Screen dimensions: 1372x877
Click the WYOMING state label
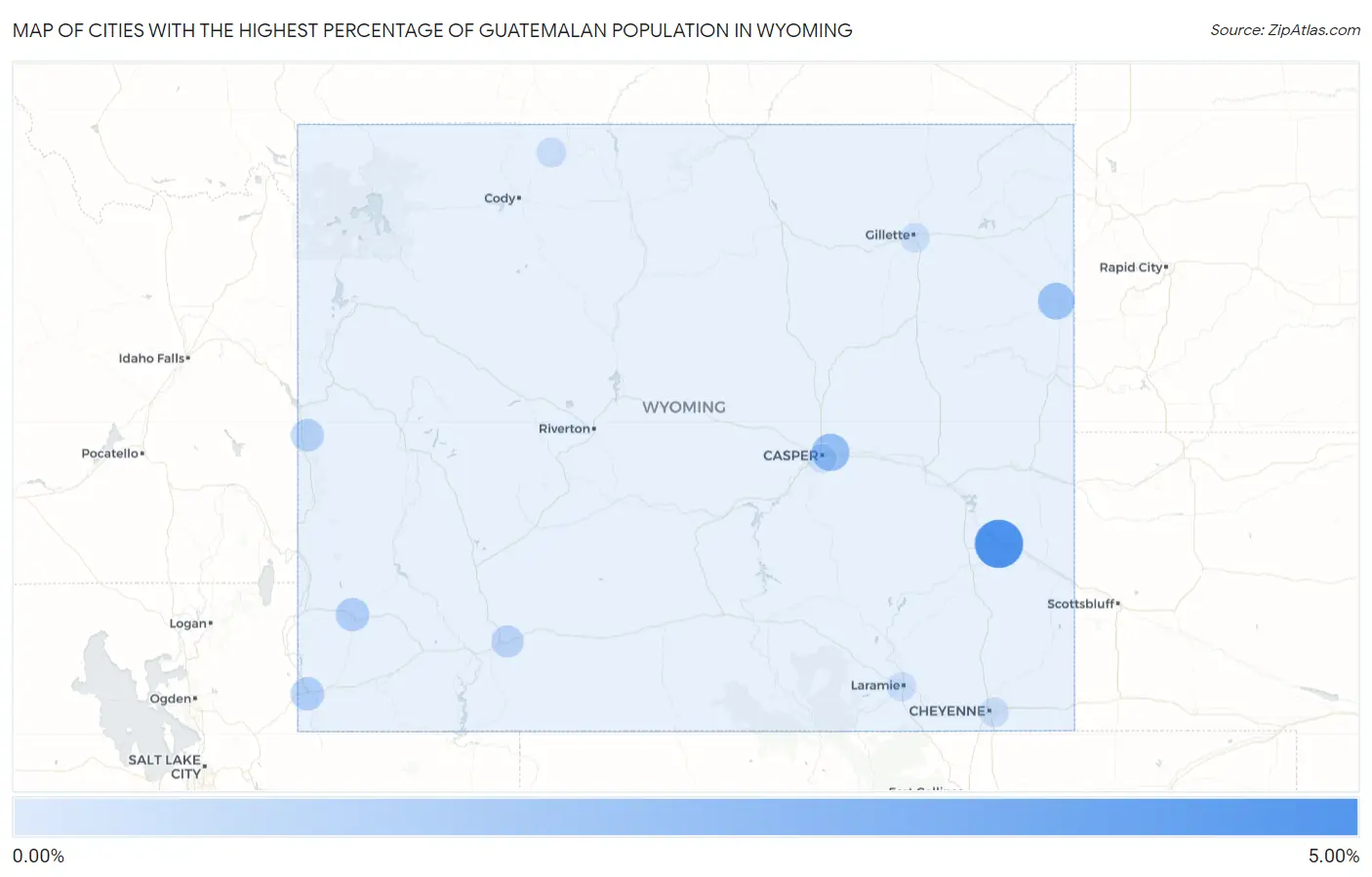pos(684,407)
